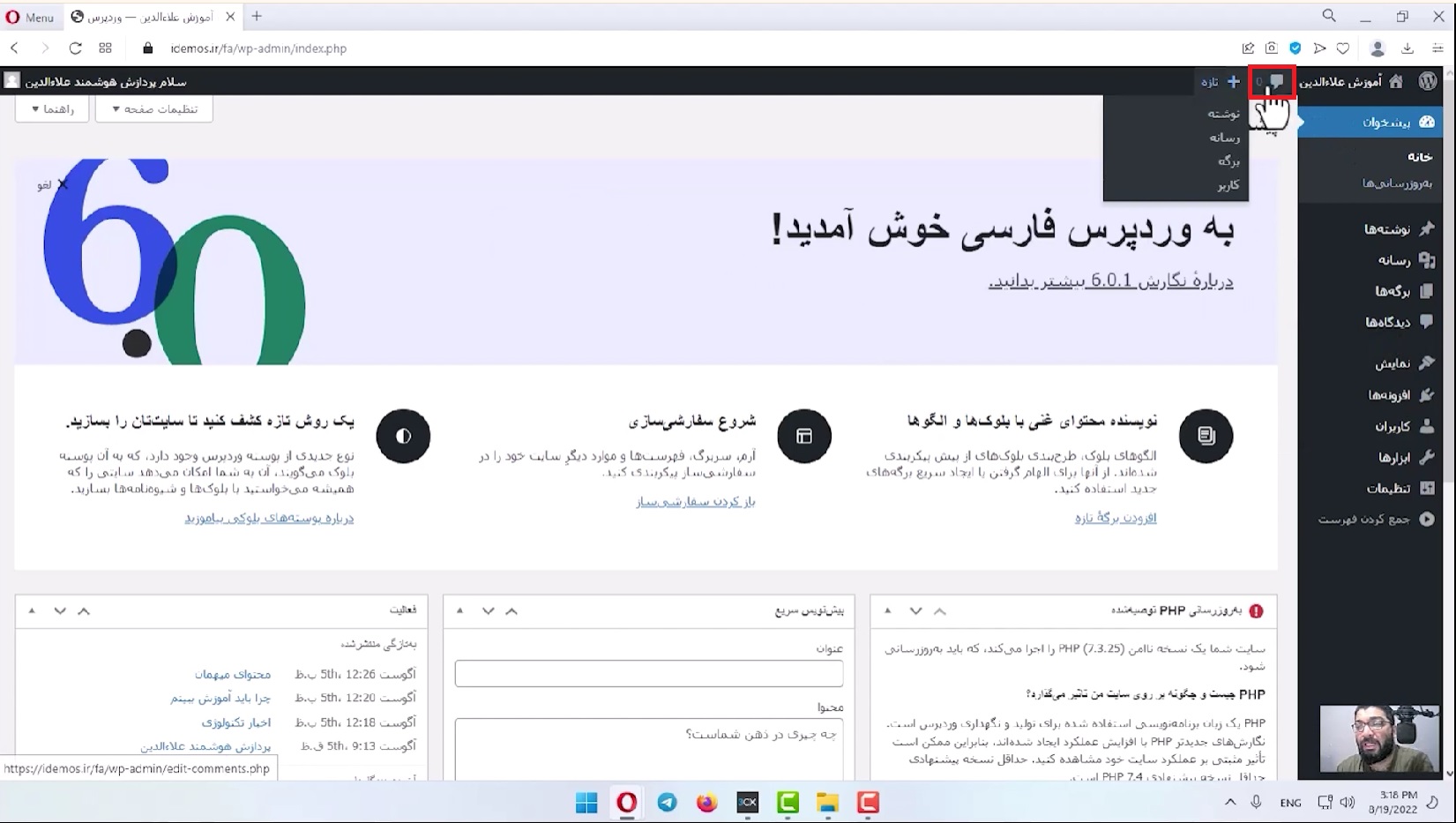Choose 'نوشته' from the new-content dropdown
1456x823 pixels.
1223,114
